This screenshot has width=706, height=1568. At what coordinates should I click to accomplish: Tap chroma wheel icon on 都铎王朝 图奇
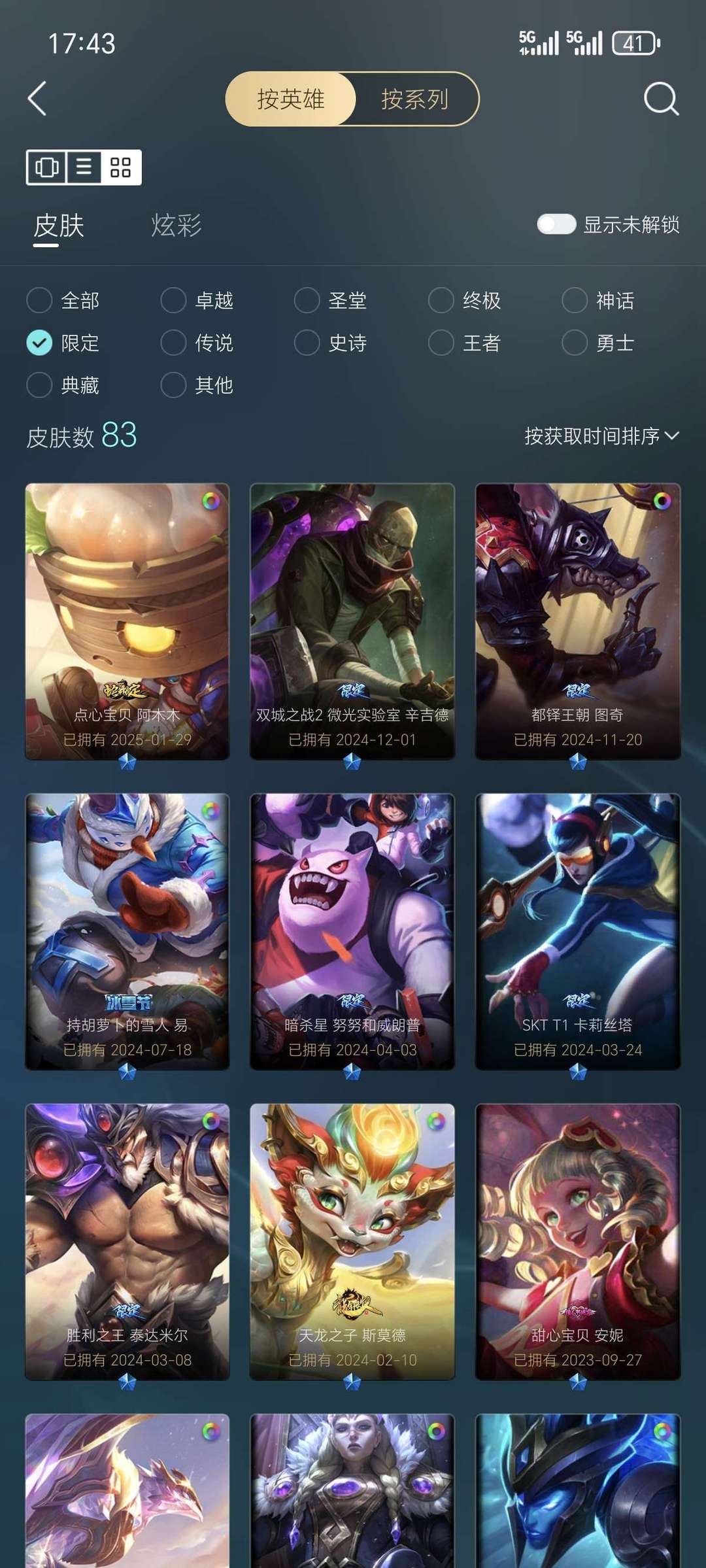[662, 502]
